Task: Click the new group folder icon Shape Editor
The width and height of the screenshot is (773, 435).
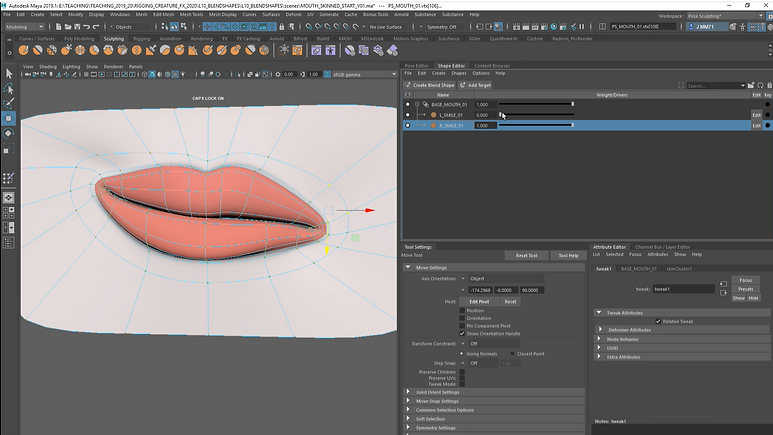Action: (x=751, y=85)
